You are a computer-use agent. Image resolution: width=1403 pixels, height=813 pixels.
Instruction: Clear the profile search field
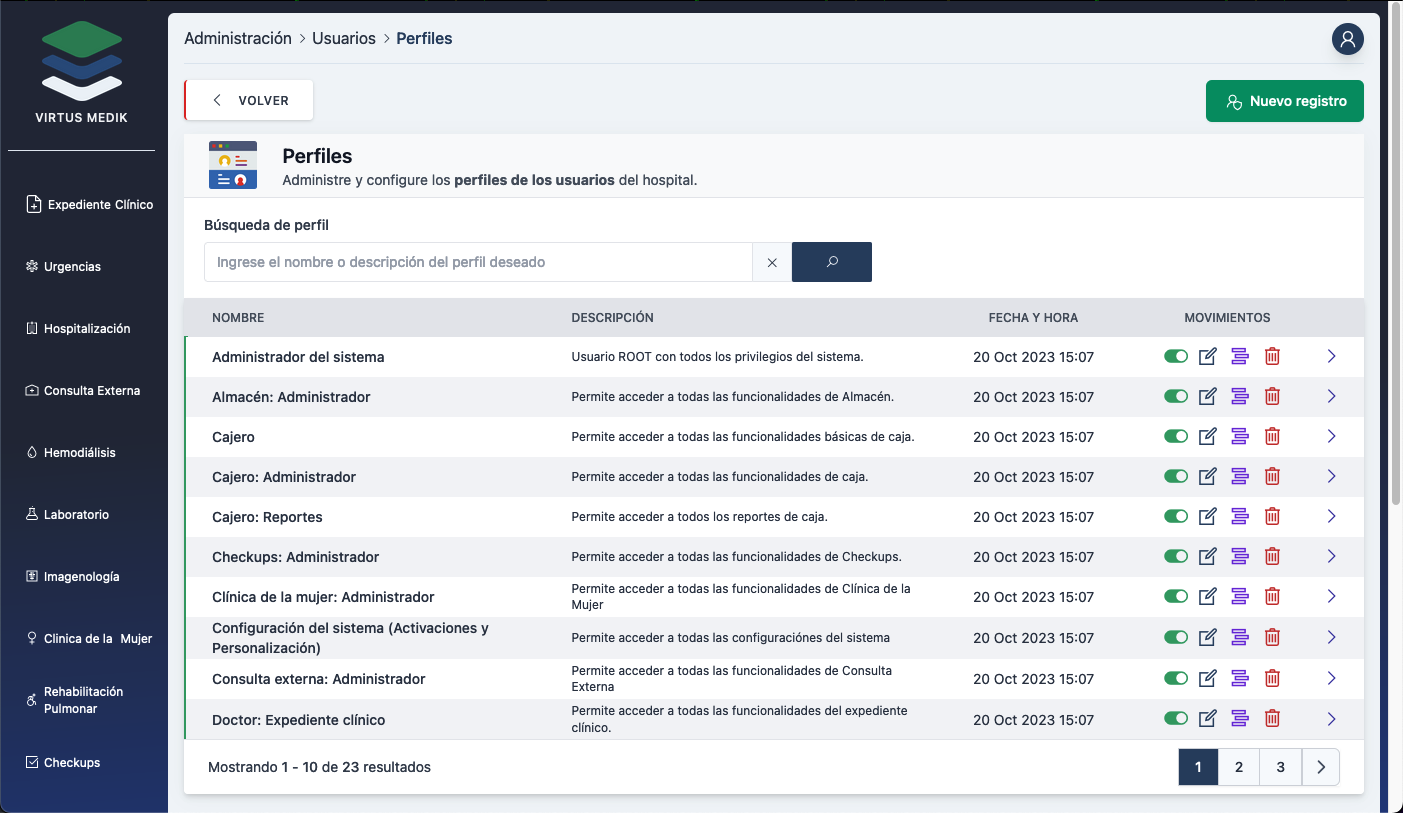coord(772,262)
